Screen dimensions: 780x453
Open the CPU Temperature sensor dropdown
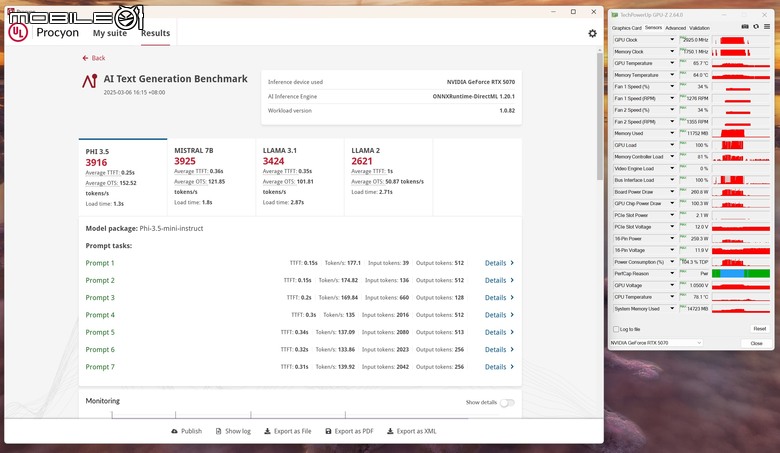point(672,297)
